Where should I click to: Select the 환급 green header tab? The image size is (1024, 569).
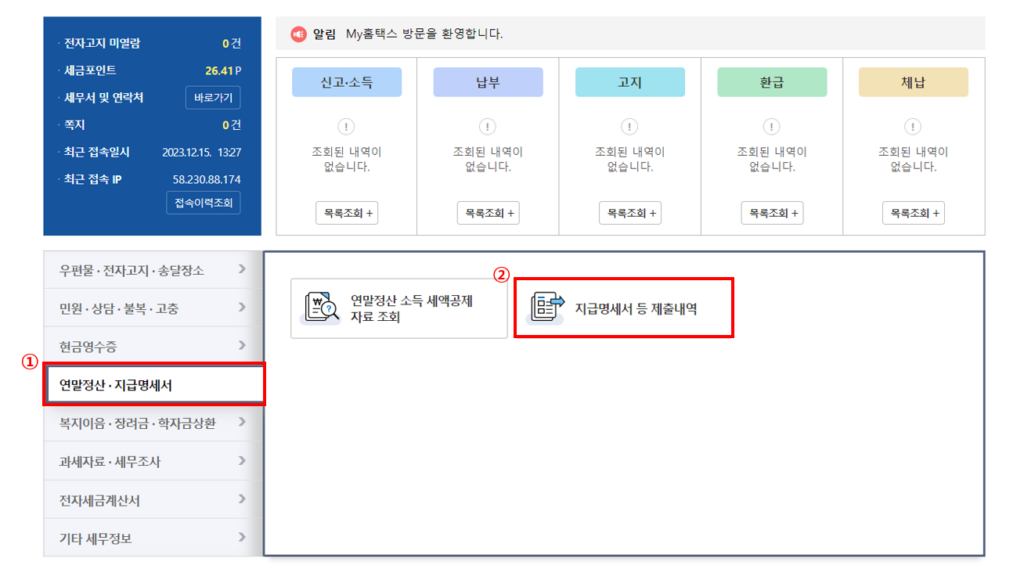point(772,82)
